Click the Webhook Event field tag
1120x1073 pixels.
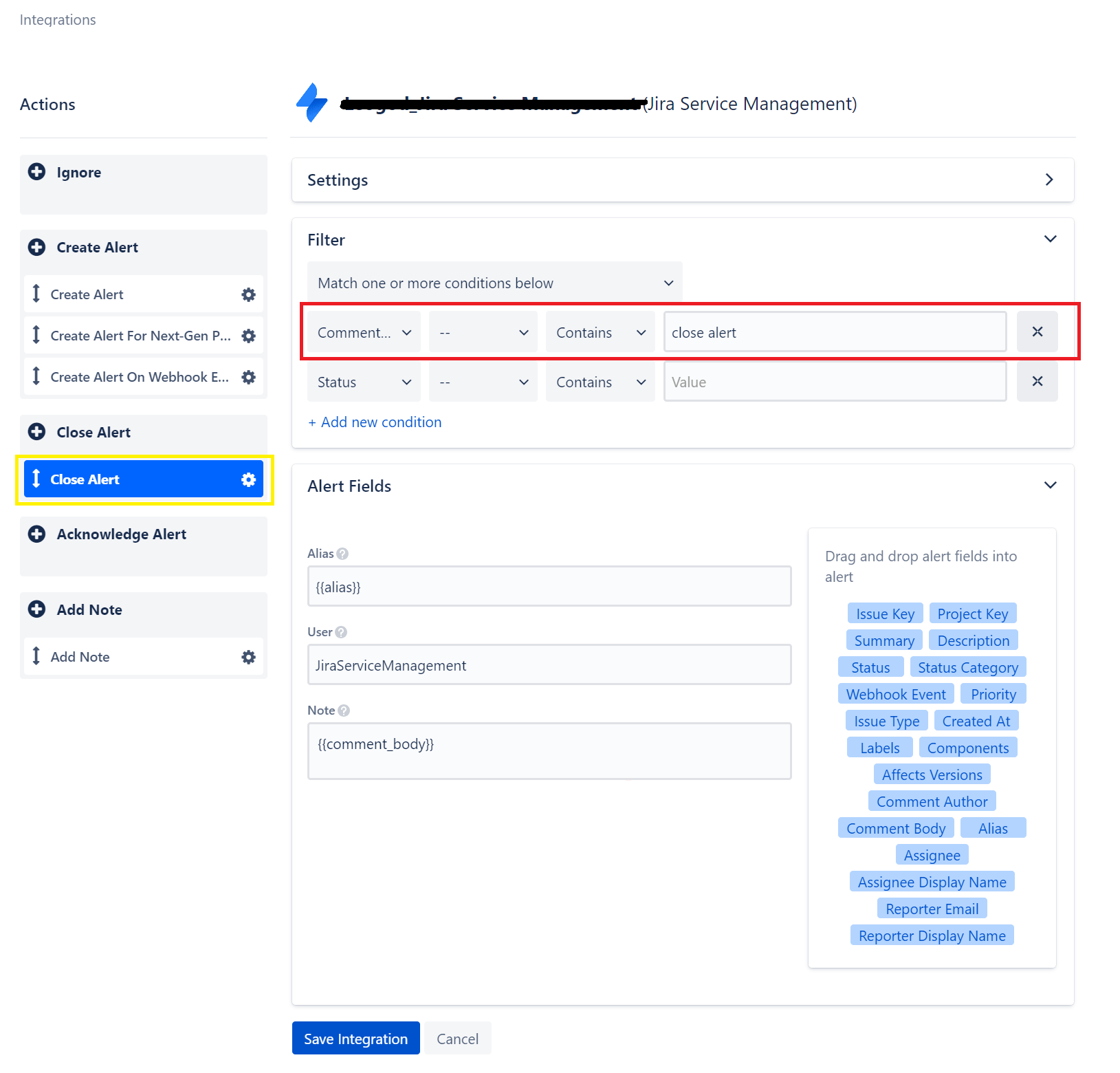coord(896,694)
